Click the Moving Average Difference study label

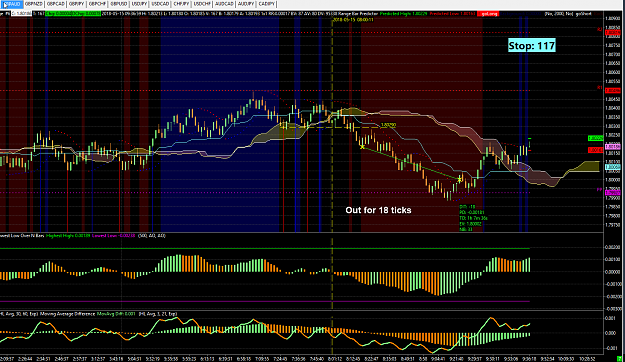pyautogui.click(x=67, y=314)
